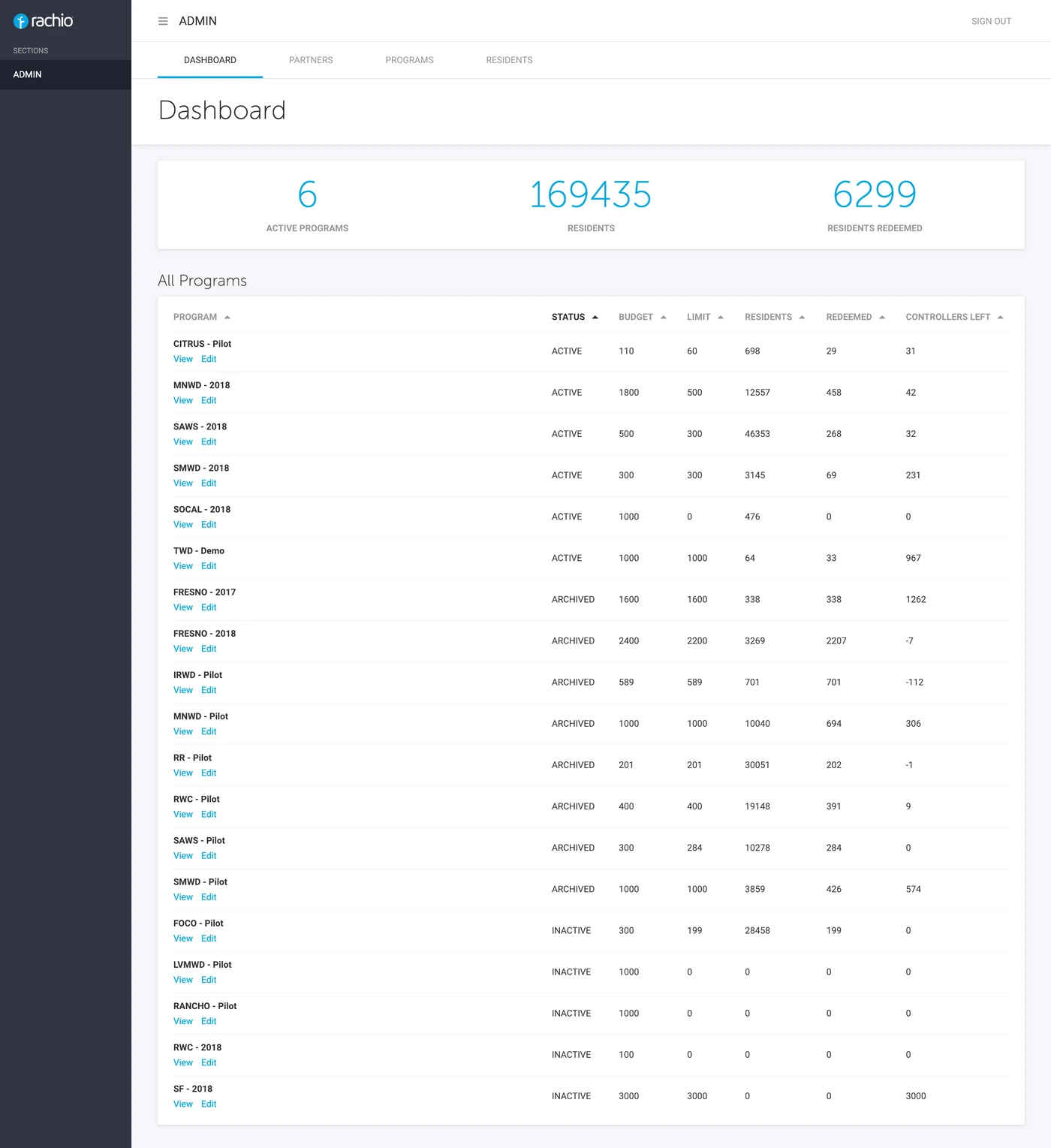Edit the SMWD - 2018 program
The image size is (1051, 1148).
(209, 483)
